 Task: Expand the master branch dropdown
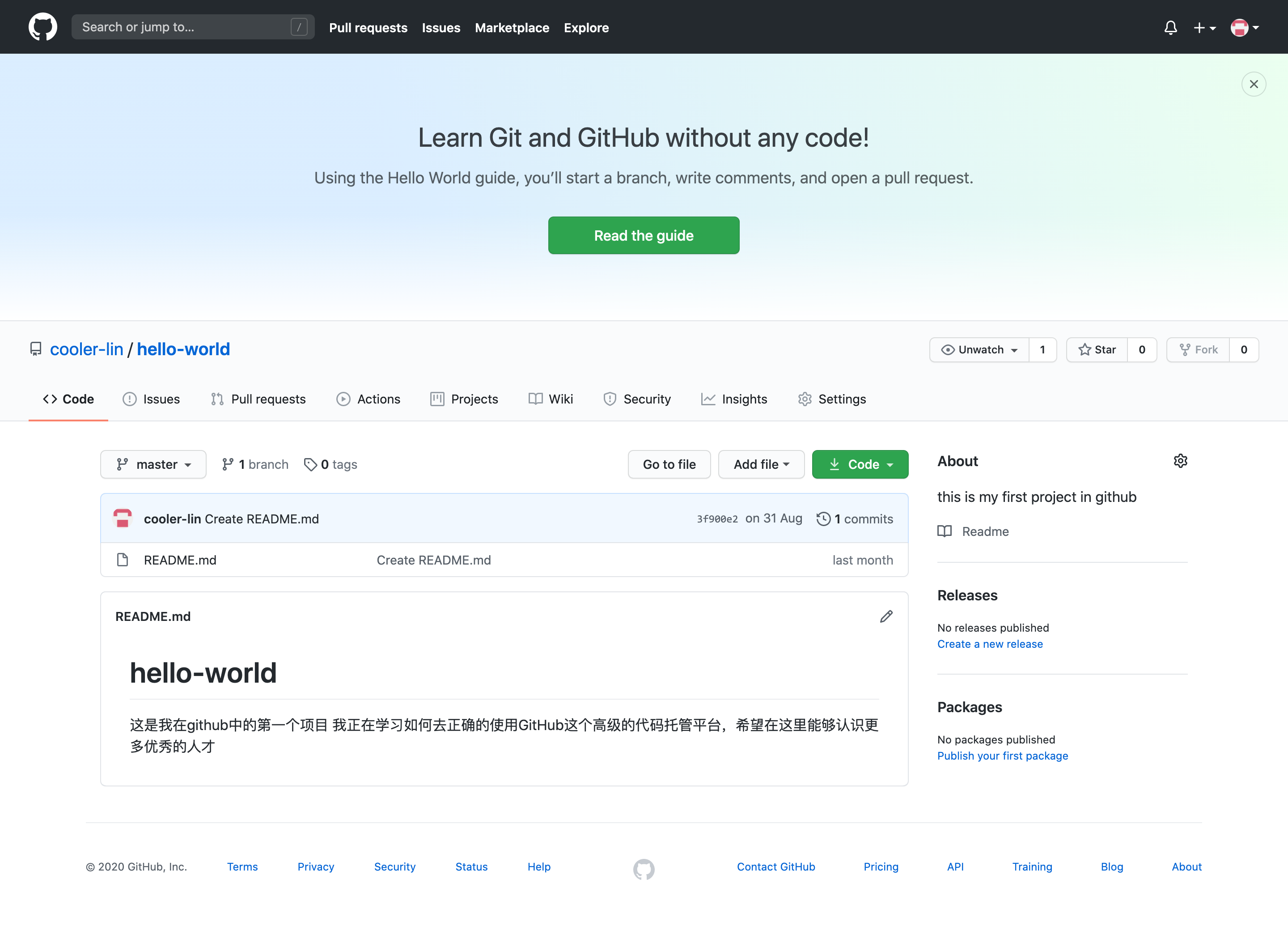point(153,465)
